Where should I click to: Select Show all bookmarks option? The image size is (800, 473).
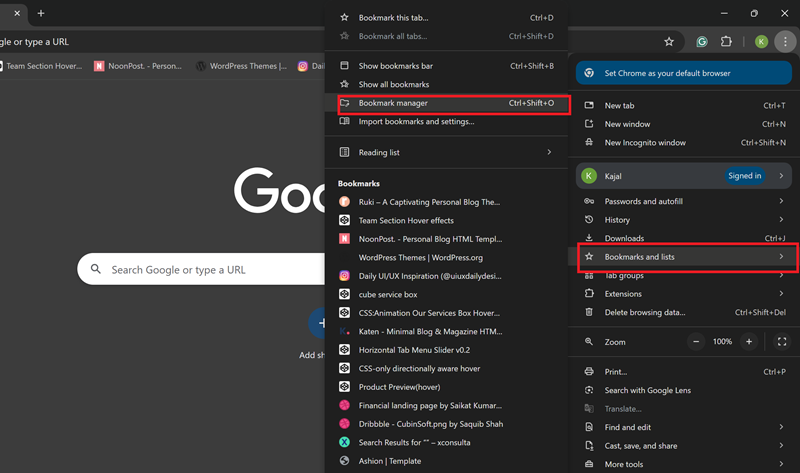point(446,84)
